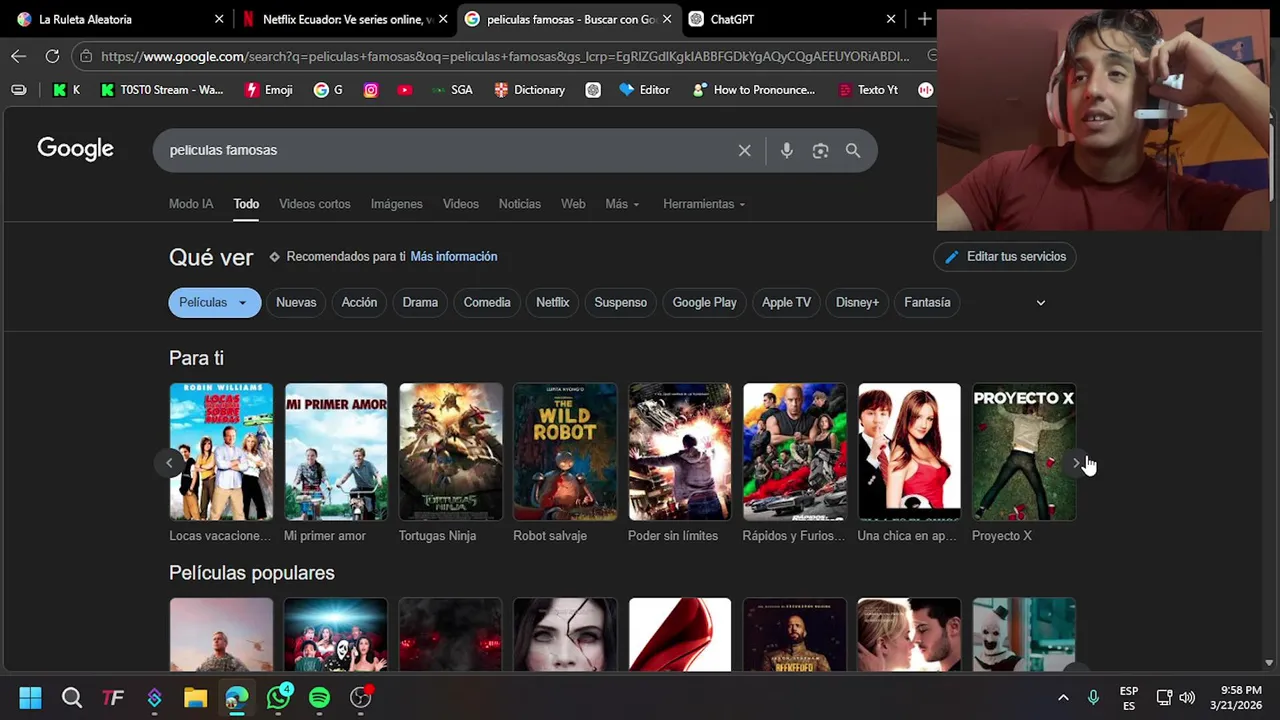Screen dimensions: 1280x720
Task: Show hidden system tray icons
Action: (x=1063, y=697)
